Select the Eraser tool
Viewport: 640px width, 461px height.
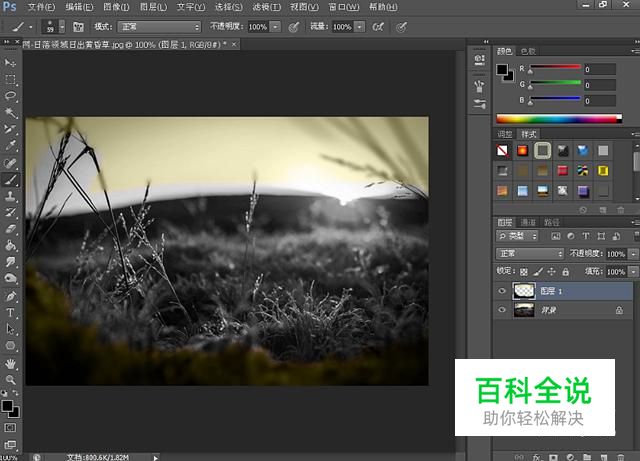click(10, 229)
